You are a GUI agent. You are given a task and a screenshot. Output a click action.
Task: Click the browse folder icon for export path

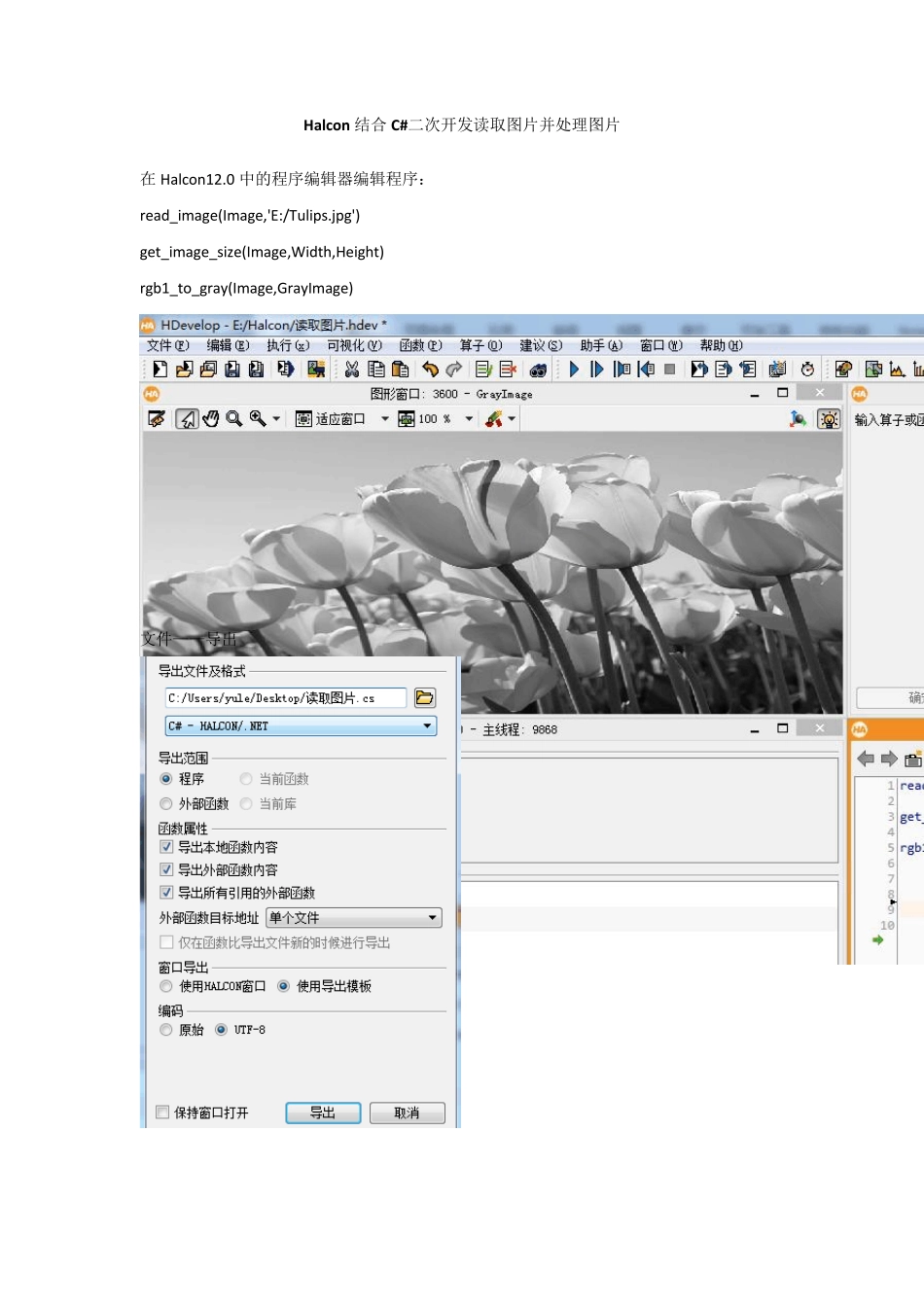(x=425, y=698)
